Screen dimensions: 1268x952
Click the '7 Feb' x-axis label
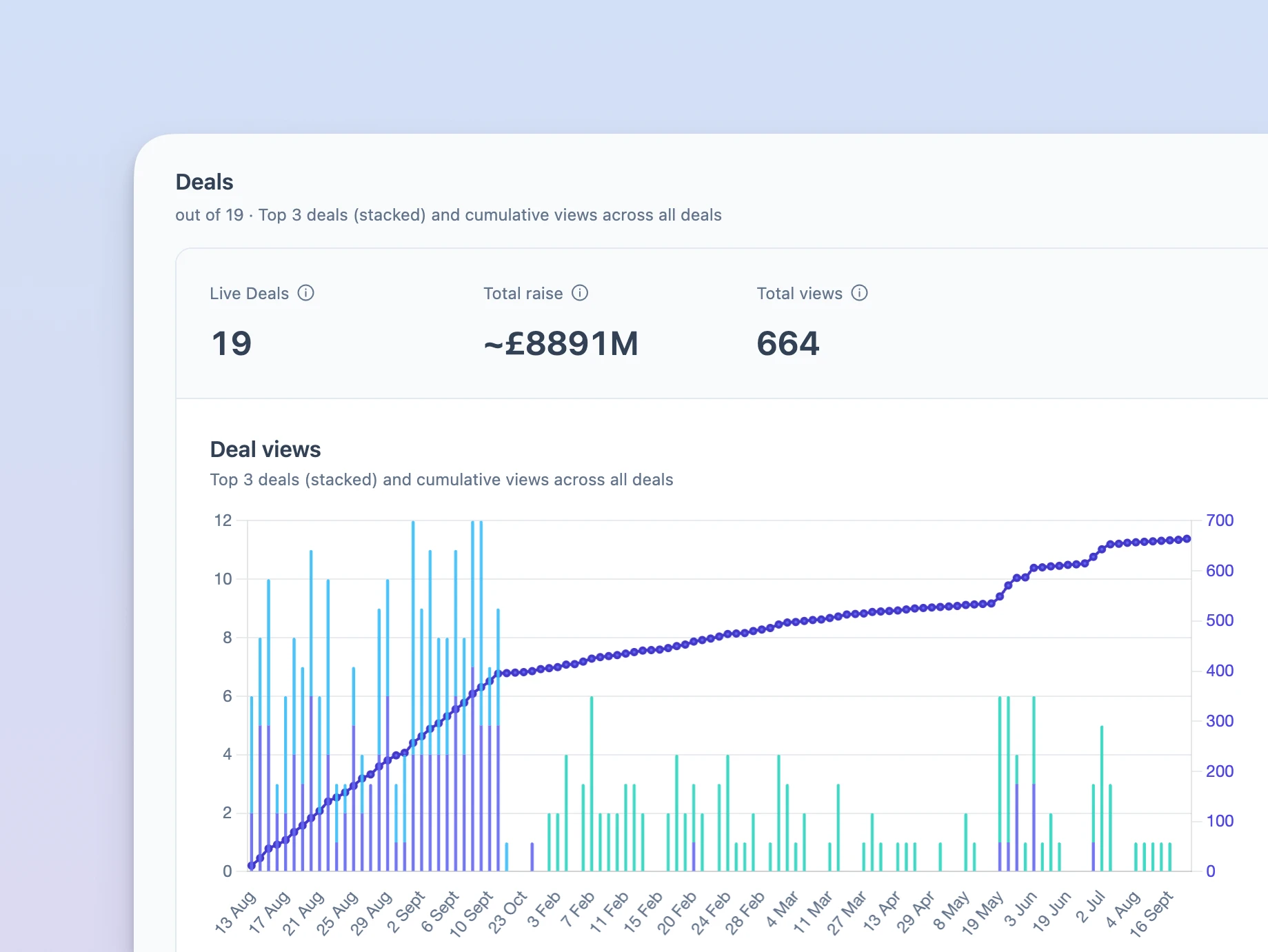click(578, 909)
